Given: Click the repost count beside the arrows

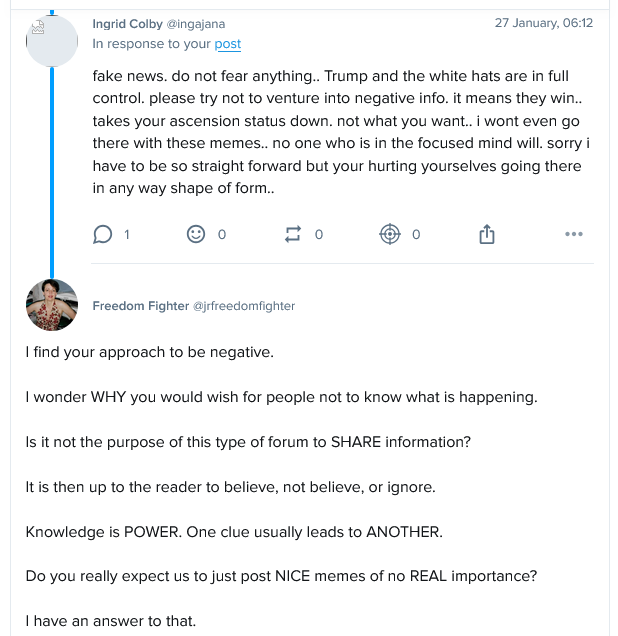Looking at the screenshot, I should [x=319, y=234].
